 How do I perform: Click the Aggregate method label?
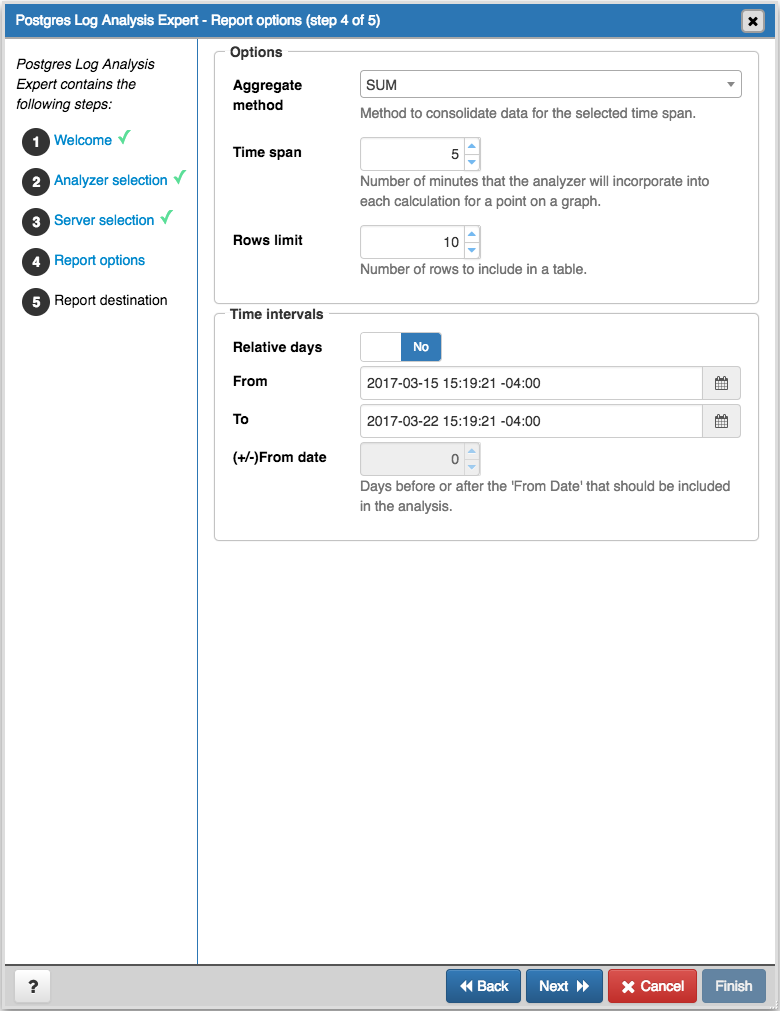click(268, 95)
